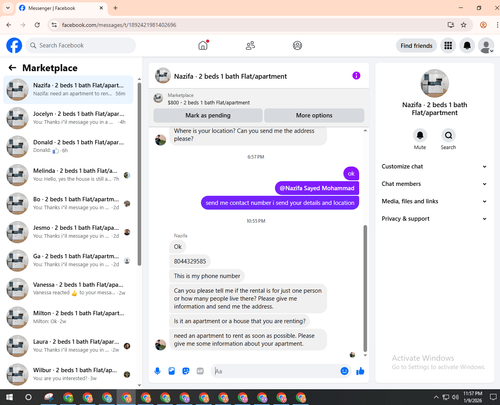
Task: Expand Media, files and links section
Action: click(434, 201)
